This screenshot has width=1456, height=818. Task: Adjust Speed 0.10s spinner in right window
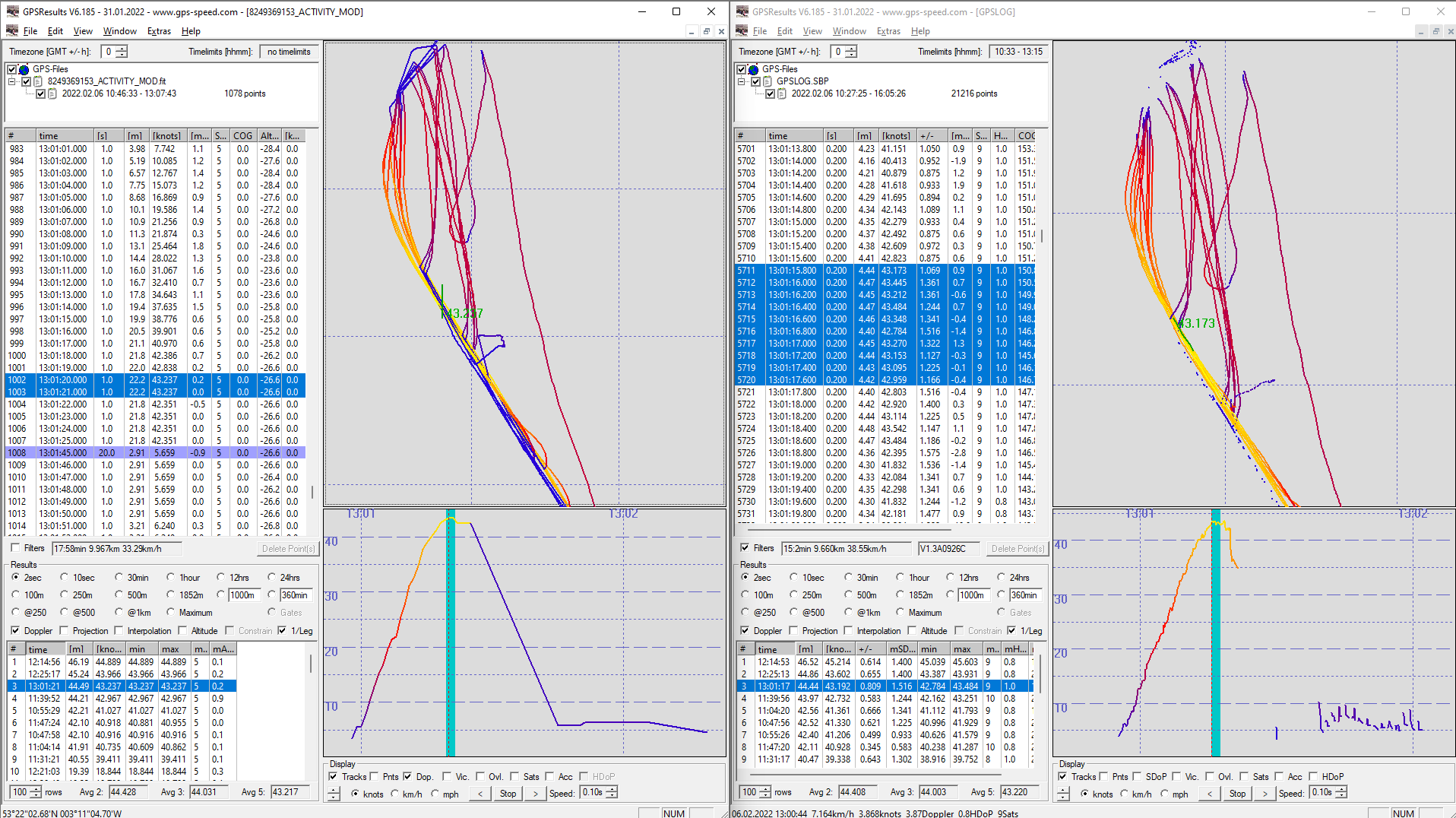point(1341,792)
